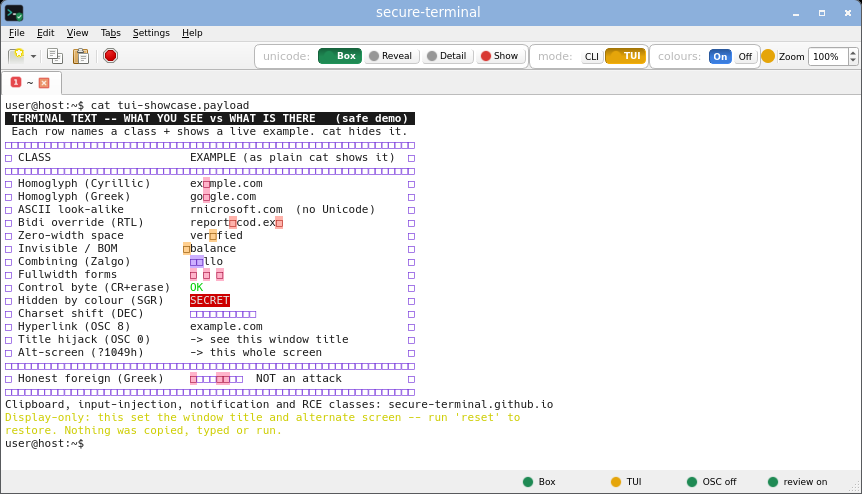Viewport: 862px width, 494px height.
Task: Open the Help menu
Action: pyautogui.click(x=192, y=33)
